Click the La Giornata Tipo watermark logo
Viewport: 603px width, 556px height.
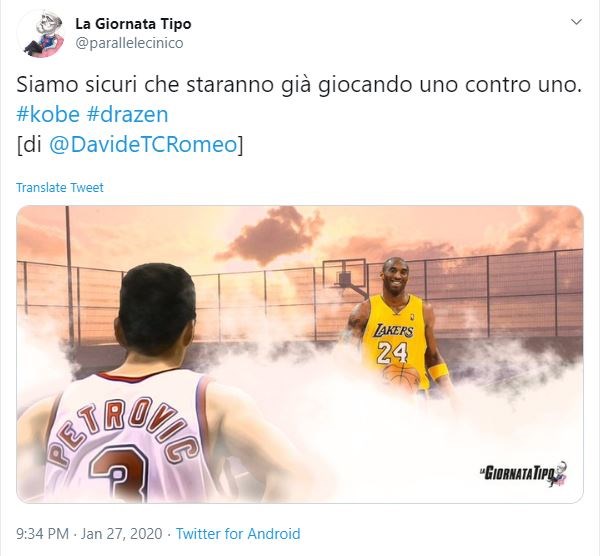[523, 473]
